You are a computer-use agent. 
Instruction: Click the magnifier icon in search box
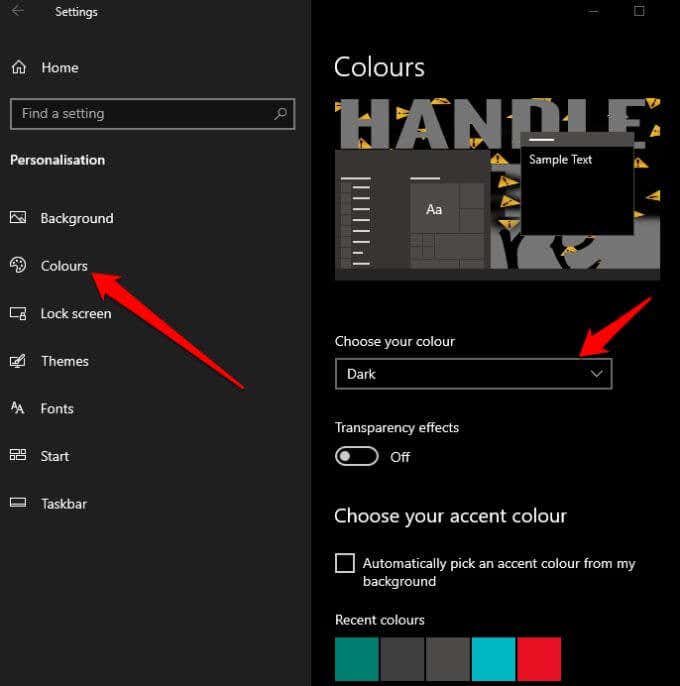pos(280,114)
